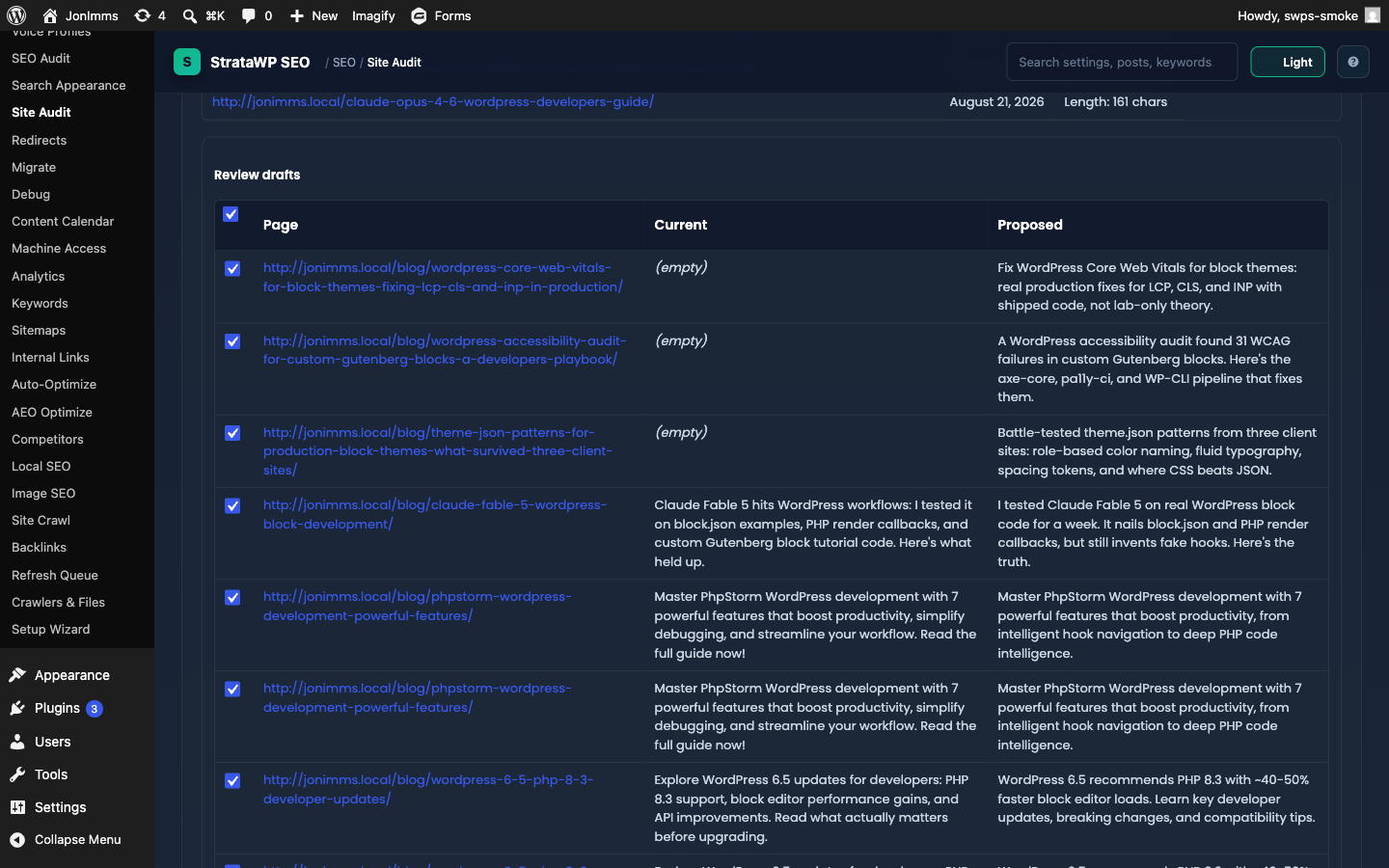This screenshot has height=868, width=1389.
Task: Uncheck the claude-fable-5 row checkbox
Action: tap(232, 505)
